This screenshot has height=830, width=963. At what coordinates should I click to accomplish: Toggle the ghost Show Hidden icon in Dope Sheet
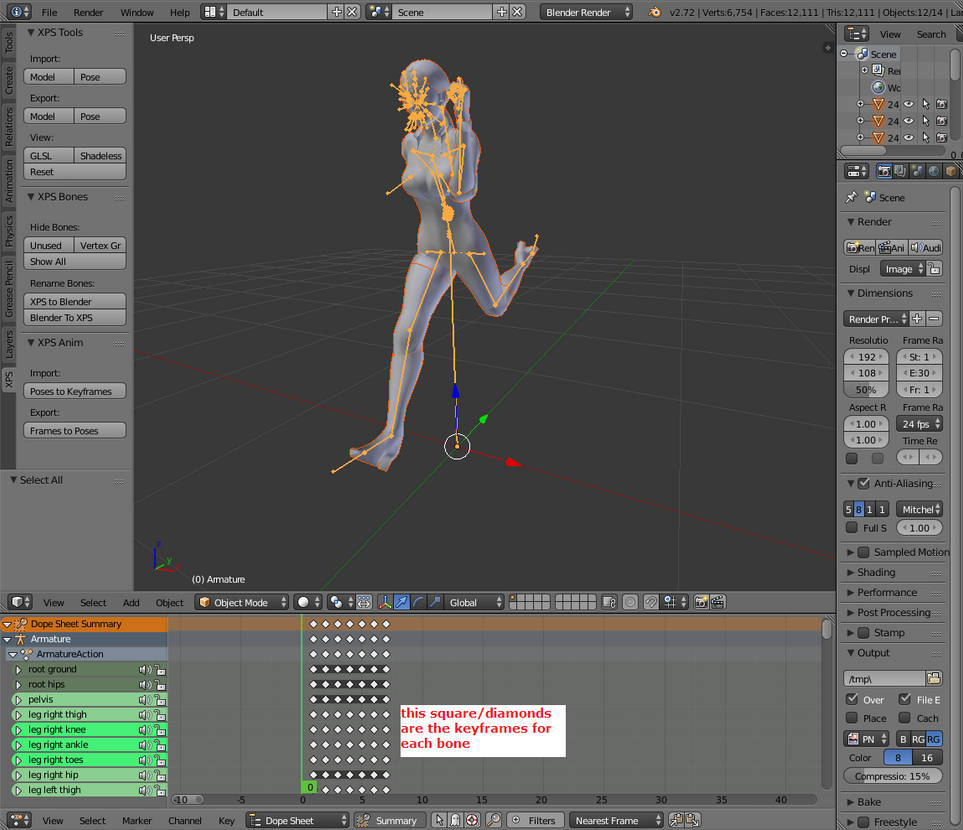tap(455, 820)
